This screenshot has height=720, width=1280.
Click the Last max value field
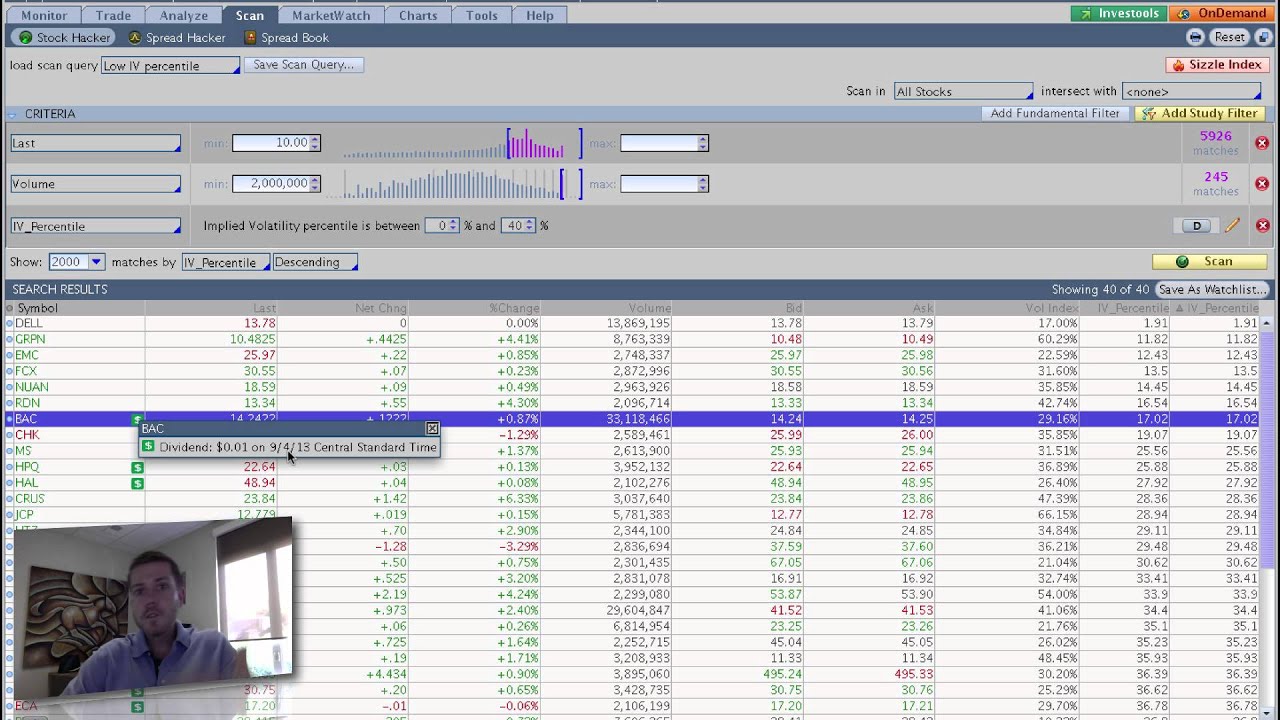658,143
